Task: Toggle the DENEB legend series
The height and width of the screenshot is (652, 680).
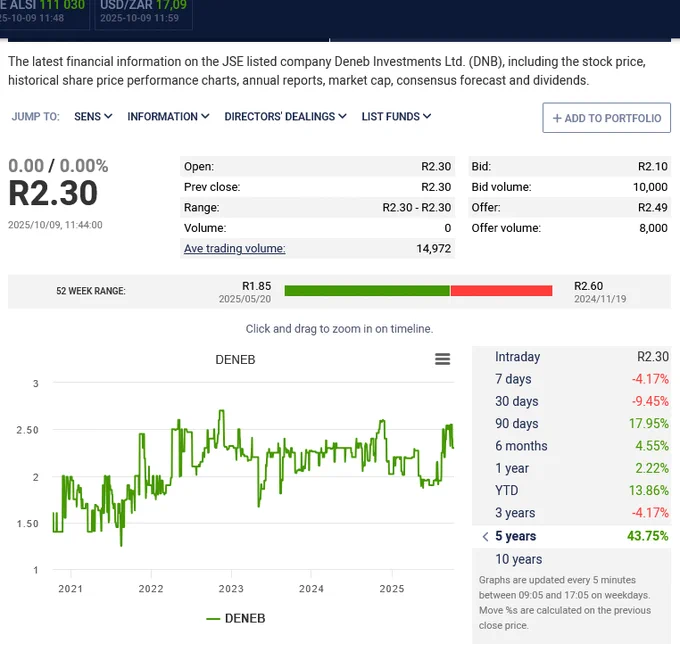Action: click(235, 618)
